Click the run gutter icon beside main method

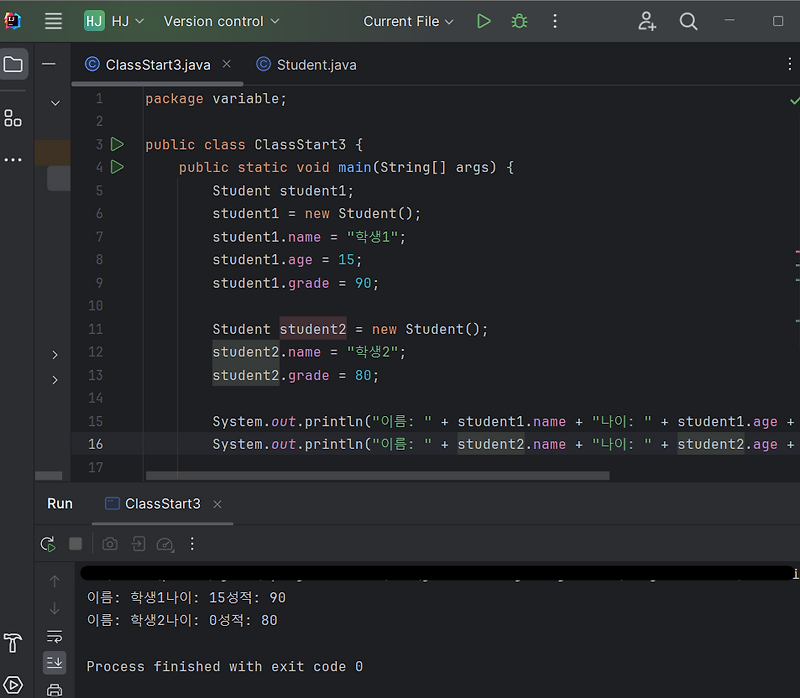117,167
